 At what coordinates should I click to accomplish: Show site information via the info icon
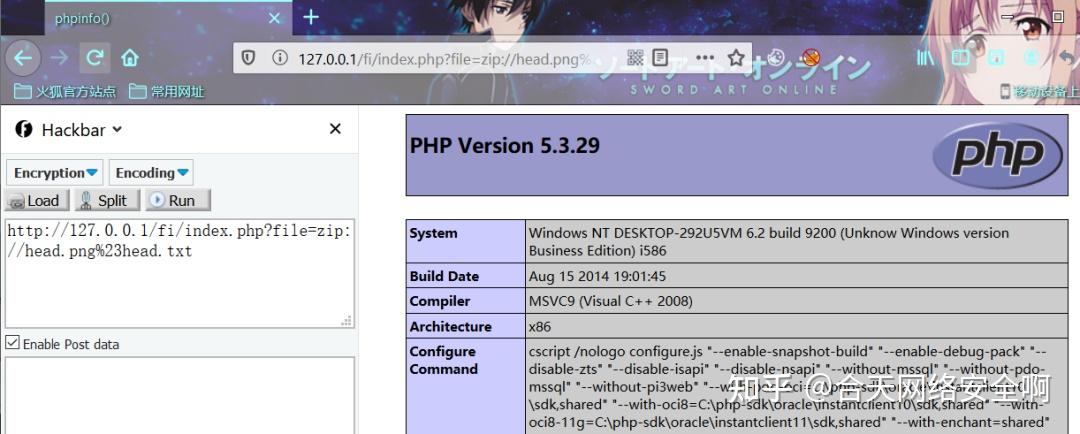[x=280, y=58]
